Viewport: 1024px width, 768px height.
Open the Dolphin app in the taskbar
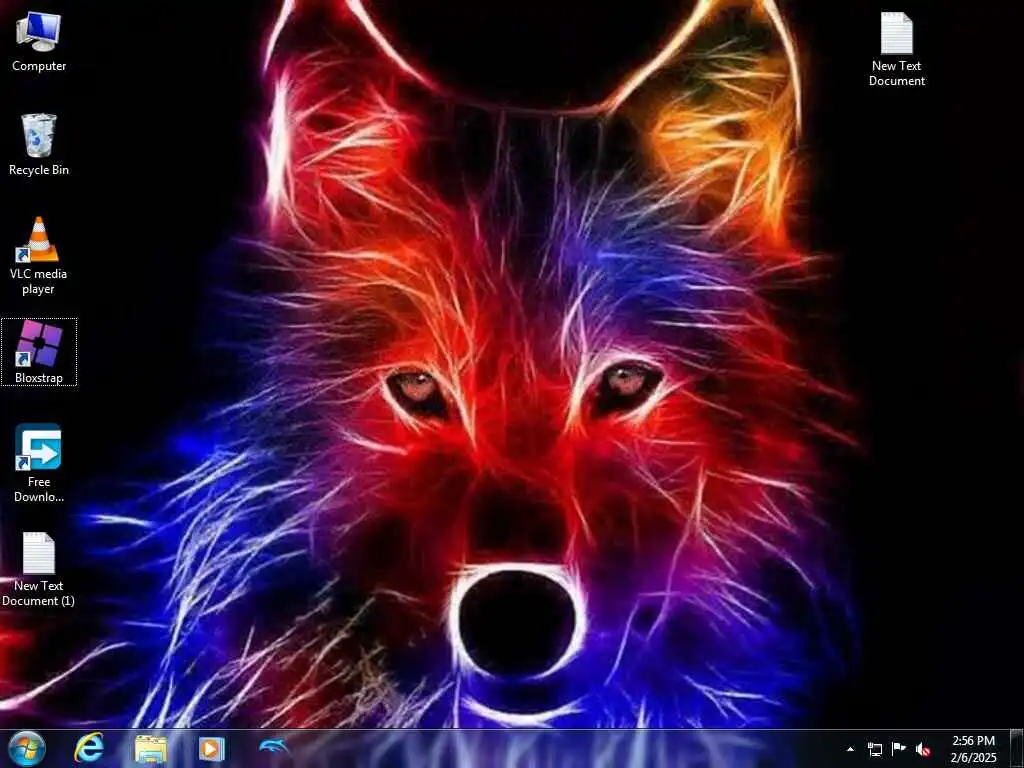pyautogui.click(x=274, y=746)
